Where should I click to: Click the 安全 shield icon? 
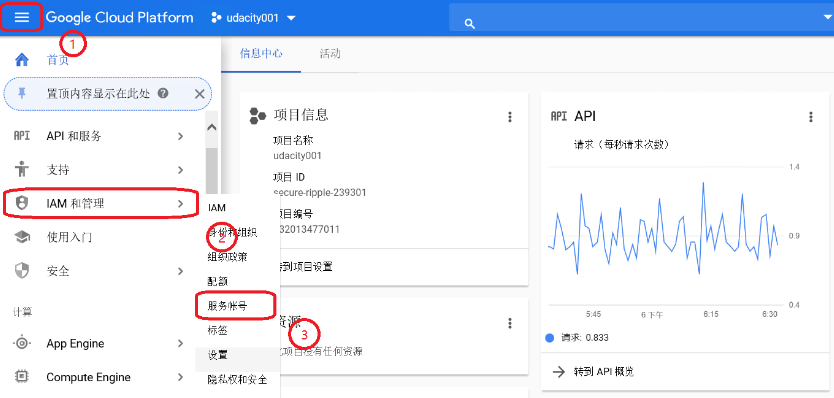coord(22,271)
